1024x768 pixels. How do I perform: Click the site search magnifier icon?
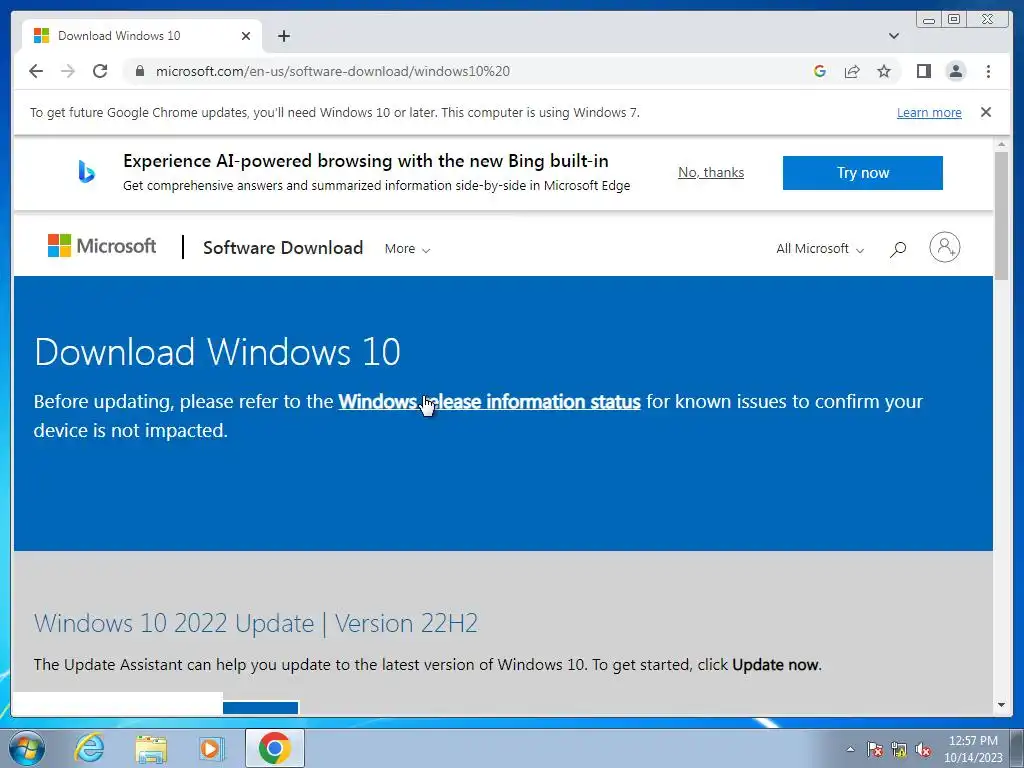[x=898, y=249]
